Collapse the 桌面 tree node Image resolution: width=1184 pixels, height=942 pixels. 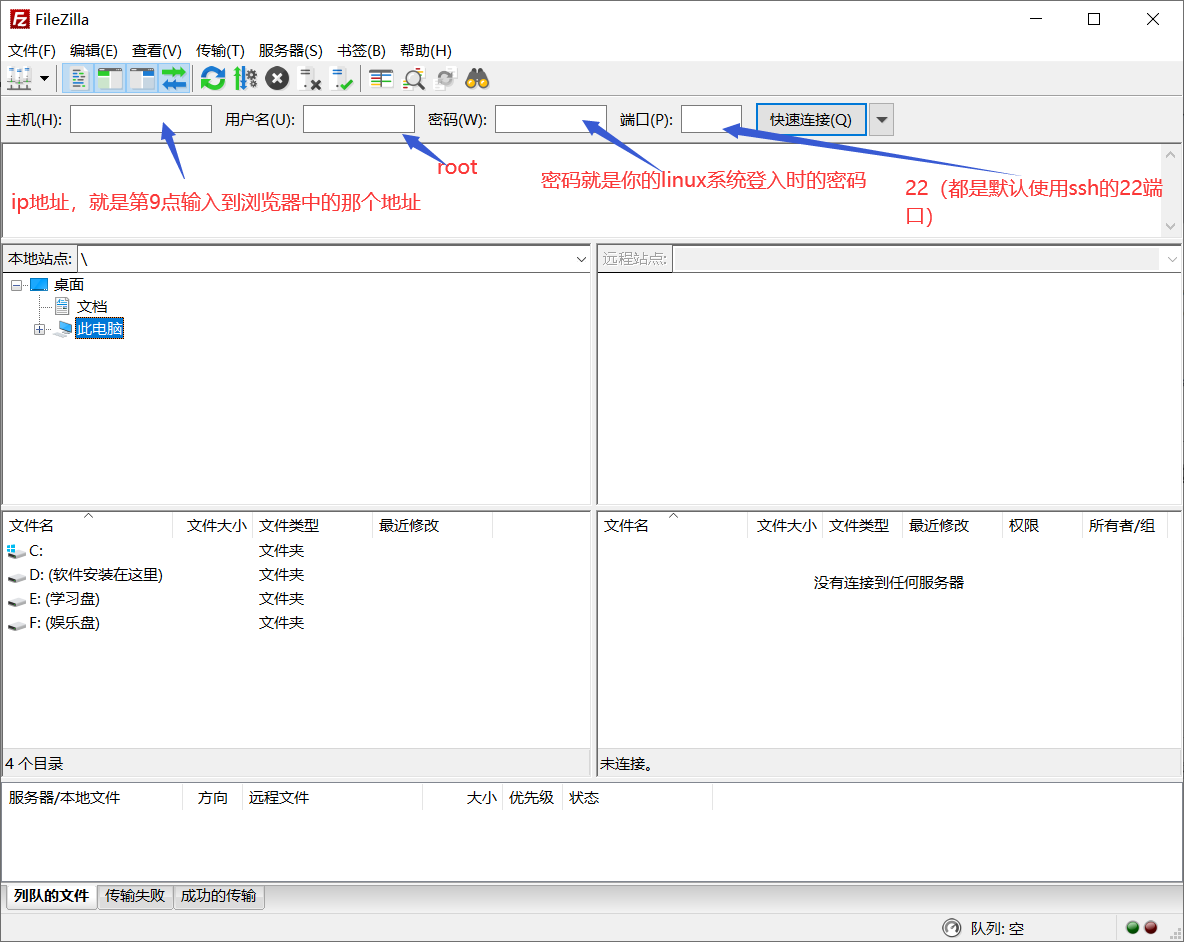coord(17,285)
